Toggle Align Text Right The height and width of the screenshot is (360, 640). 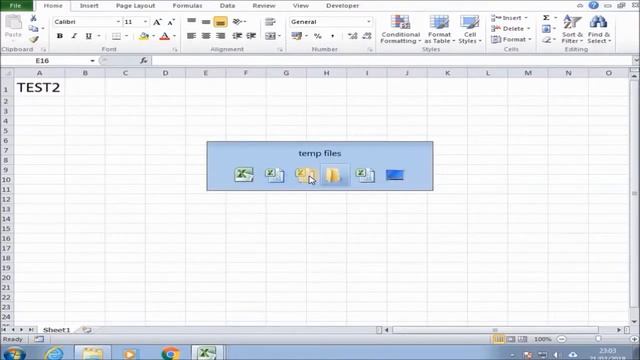[220, 36]
